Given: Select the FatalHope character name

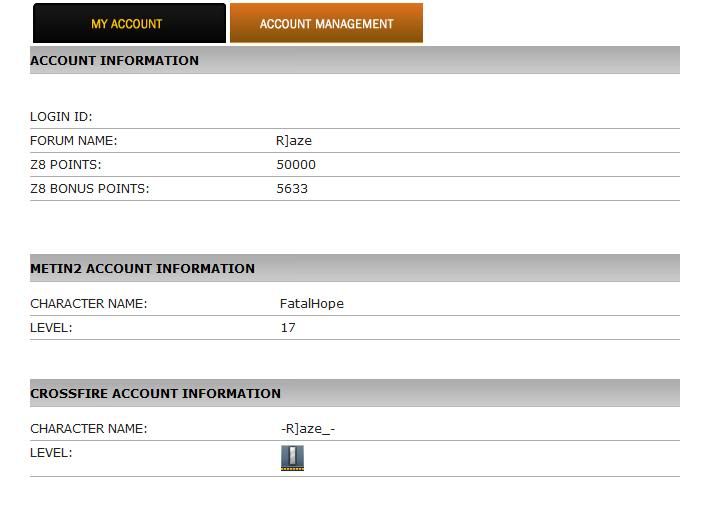Looking at the screenshot, I should (312, 304).
